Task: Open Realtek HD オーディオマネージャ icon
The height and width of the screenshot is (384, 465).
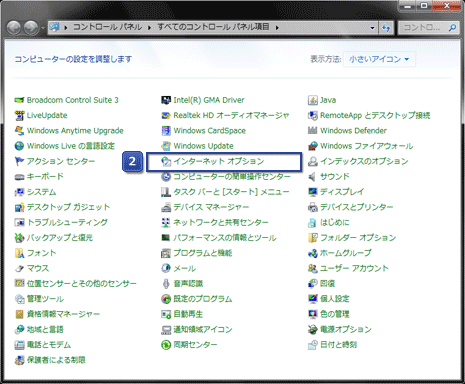Action: point(166,115)
